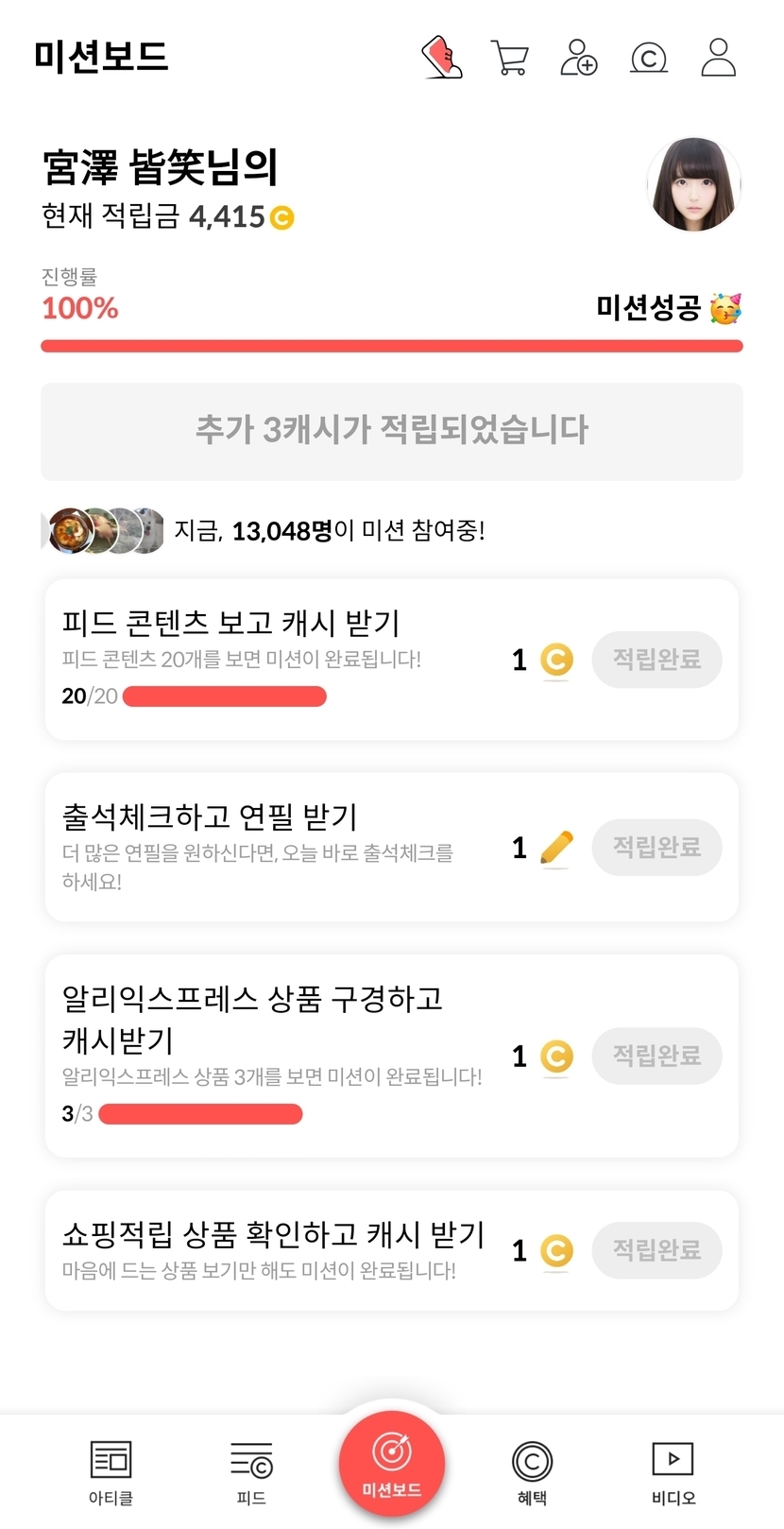The height and width of the screenshot is (1529, 784).
Task: Tap the gold coin beside current balance
Action: click(281, 218)
